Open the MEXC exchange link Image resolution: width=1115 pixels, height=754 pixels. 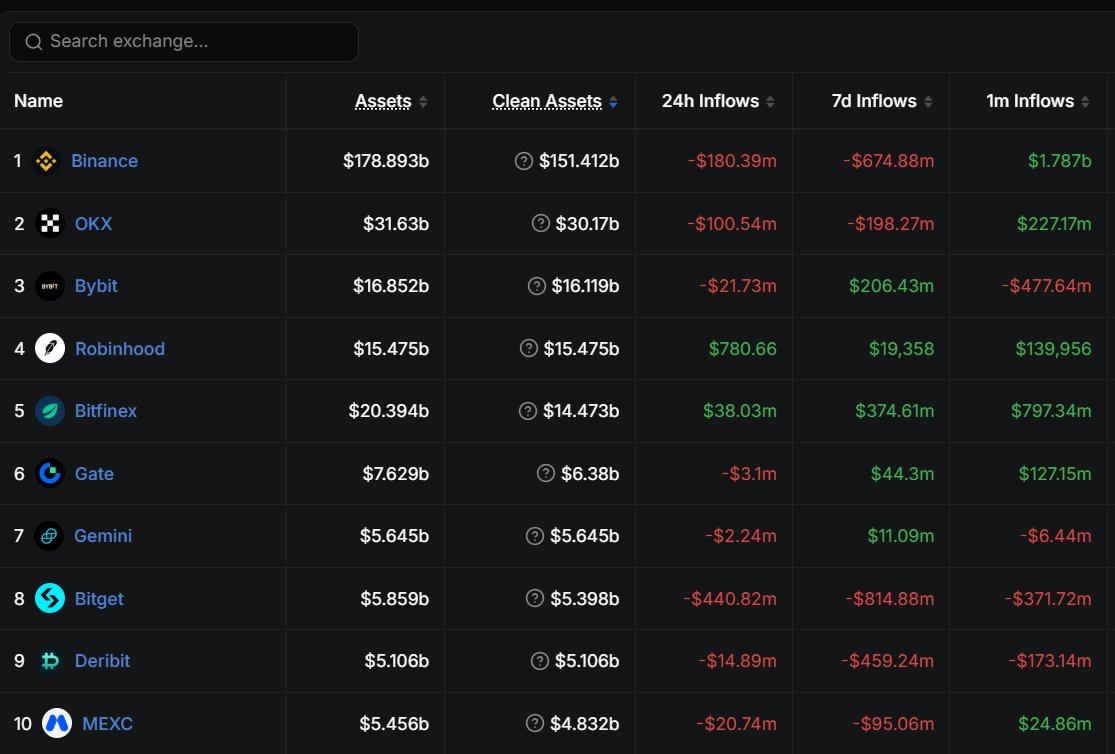(x=107, y=723)
